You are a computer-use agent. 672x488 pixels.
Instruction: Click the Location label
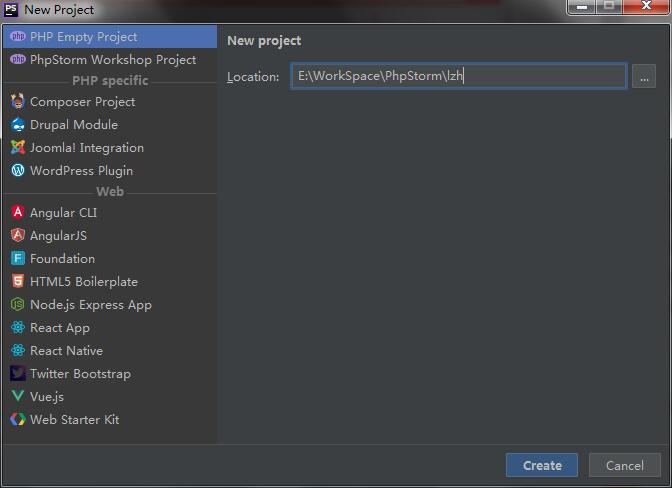[253, 77]
